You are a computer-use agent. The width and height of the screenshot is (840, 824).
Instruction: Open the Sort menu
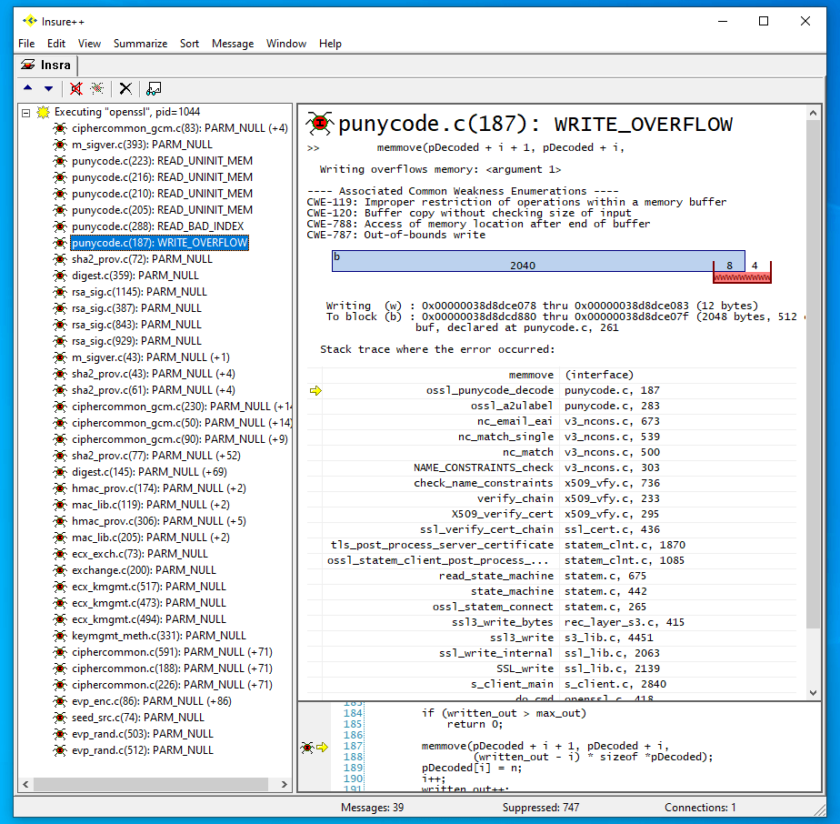(x=188, y=43)
